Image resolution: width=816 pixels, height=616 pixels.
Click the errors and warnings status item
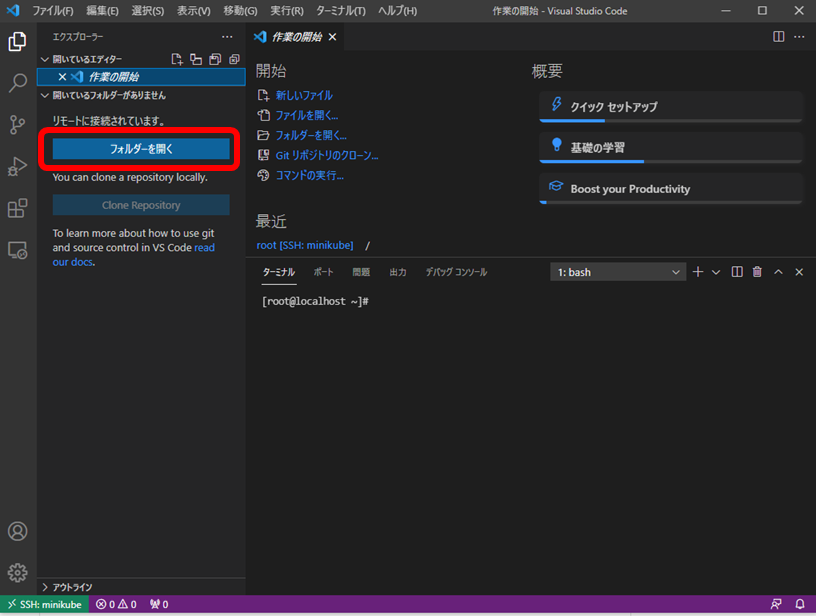click(x=117, y=604)
